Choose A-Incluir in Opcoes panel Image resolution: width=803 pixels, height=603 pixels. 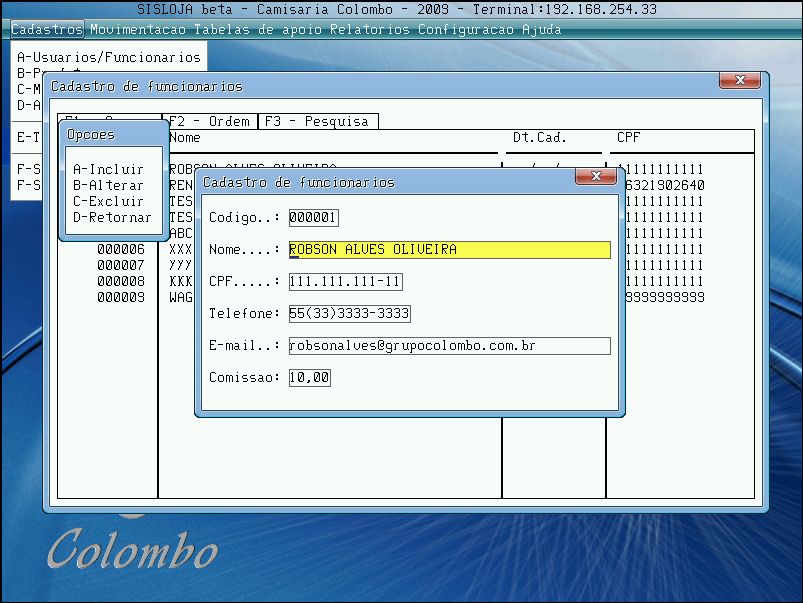click(x=108, y=169)
